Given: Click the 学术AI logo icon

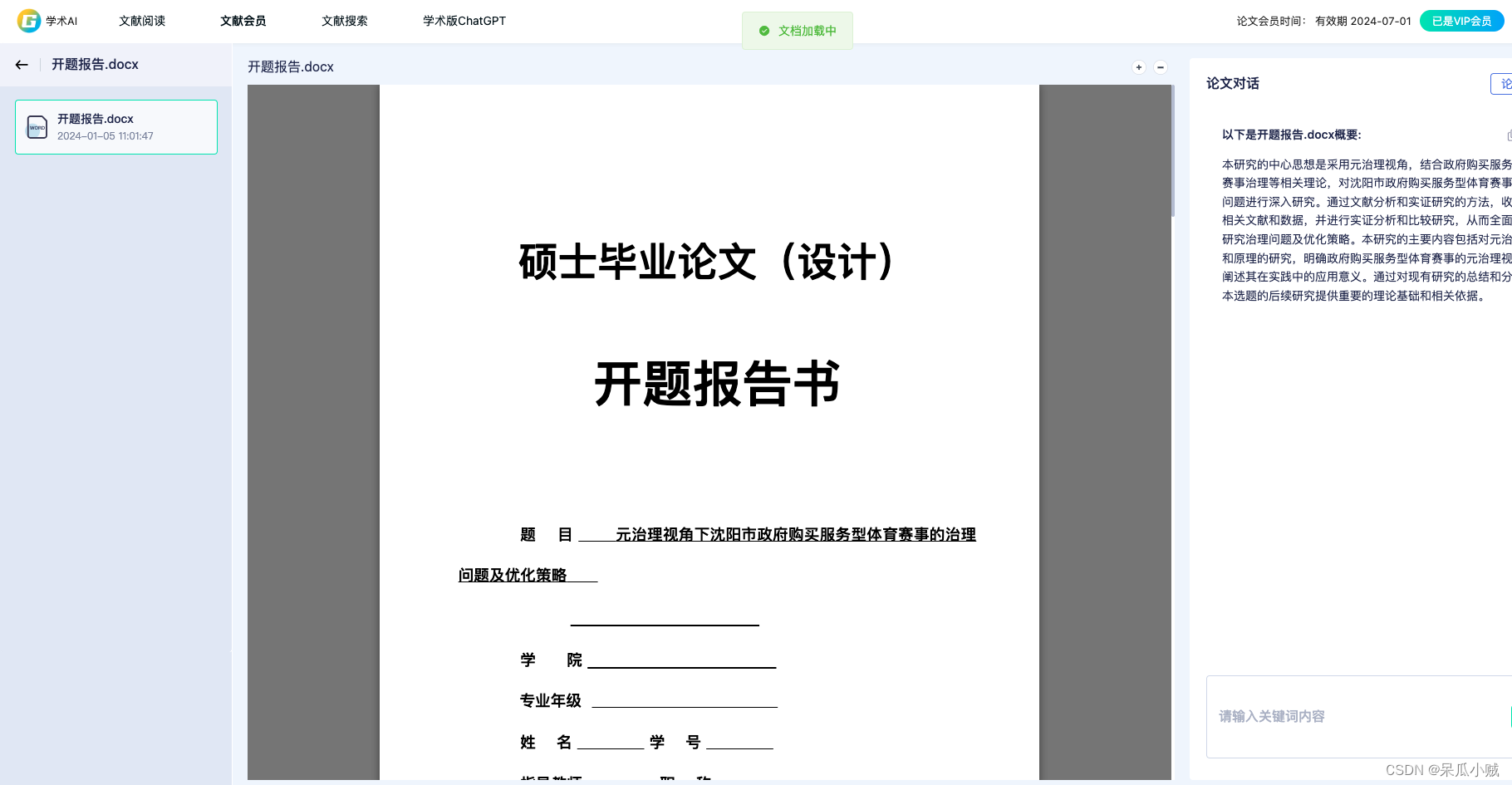Looking at the screenshot, I should [x=29, y=21].
